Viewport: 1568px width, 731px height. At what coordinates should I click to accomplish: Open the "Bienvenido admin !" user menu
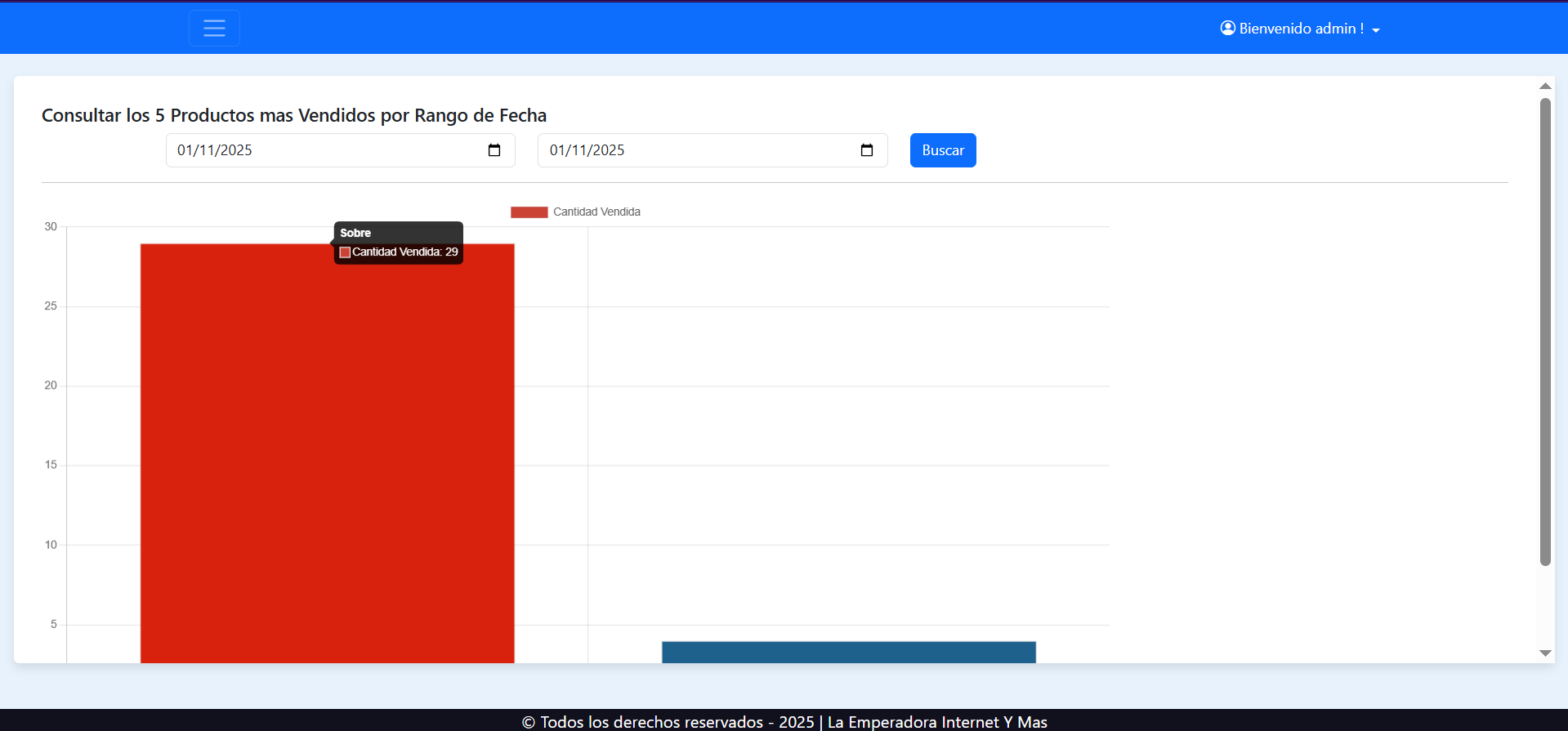pos(1301,29)
